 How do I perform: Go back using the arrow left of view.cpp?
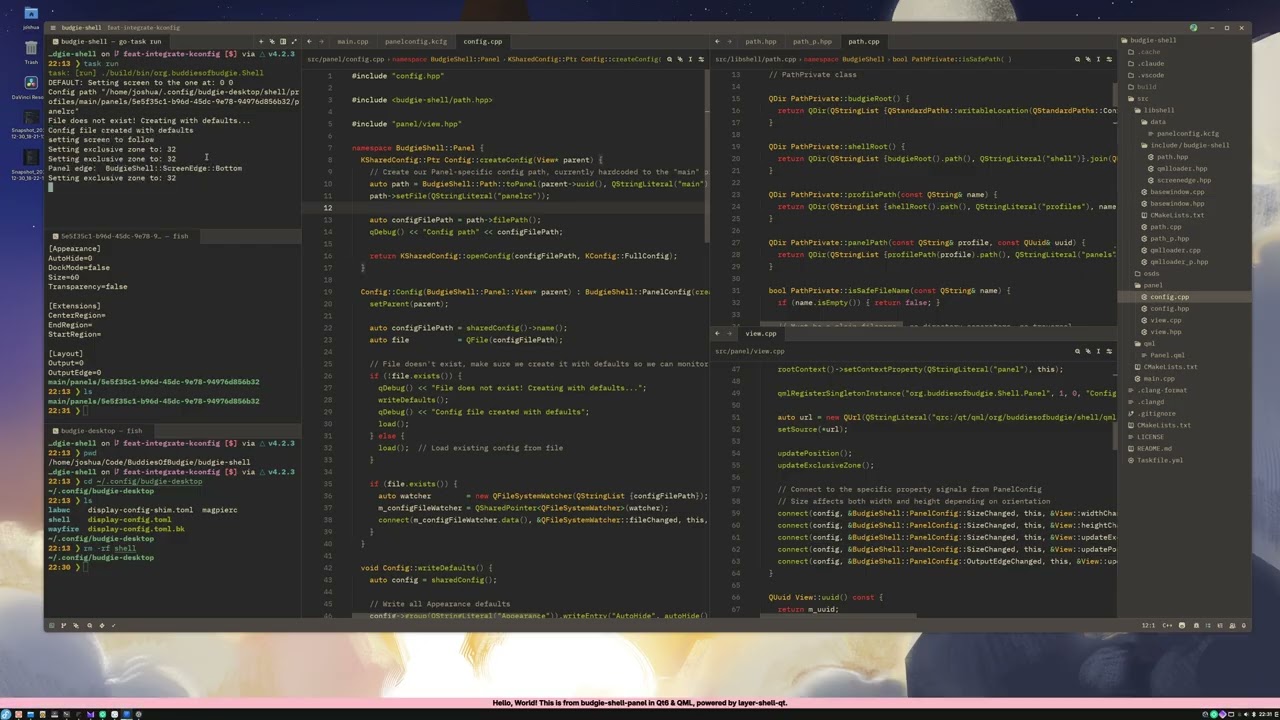tap(717, 333)
